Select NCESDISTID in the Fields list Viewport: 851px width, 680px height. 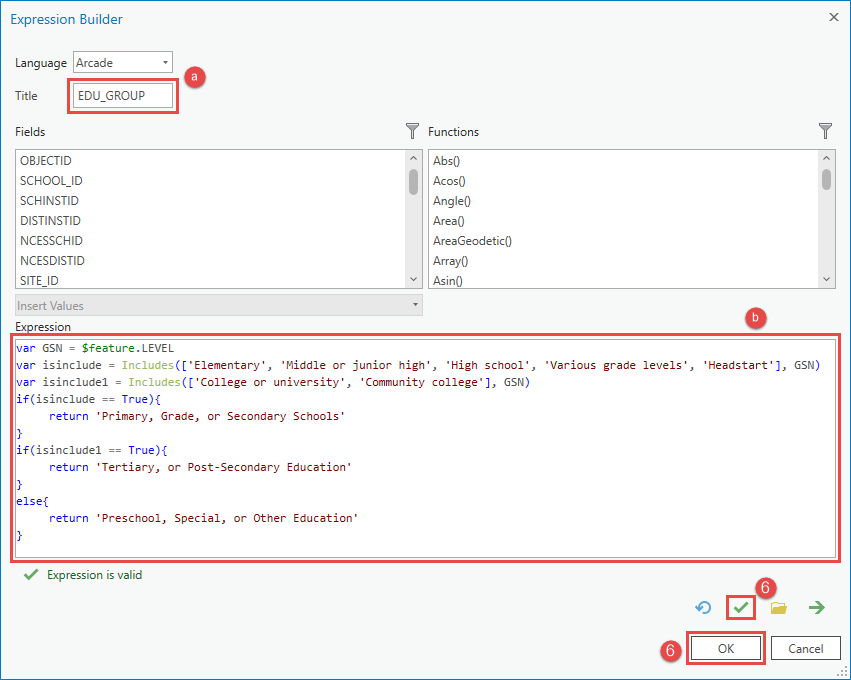(x=52, y=260)
